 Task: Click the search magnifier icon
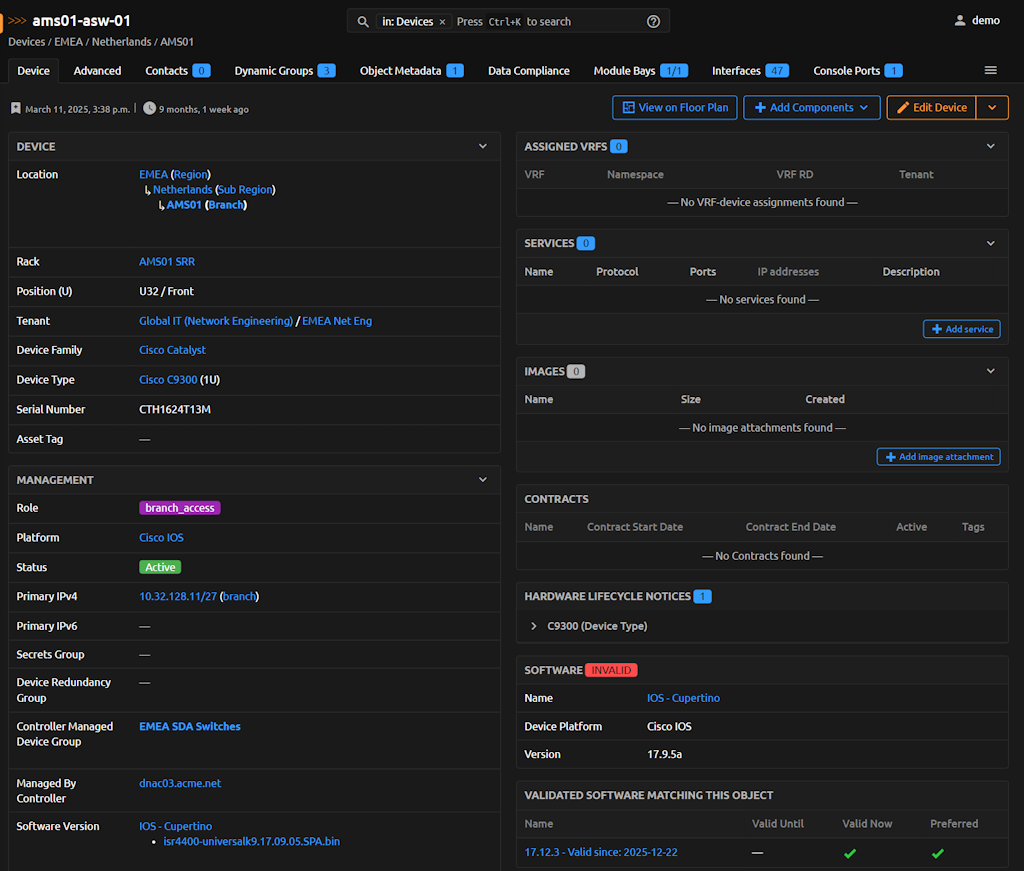(363, 21)
